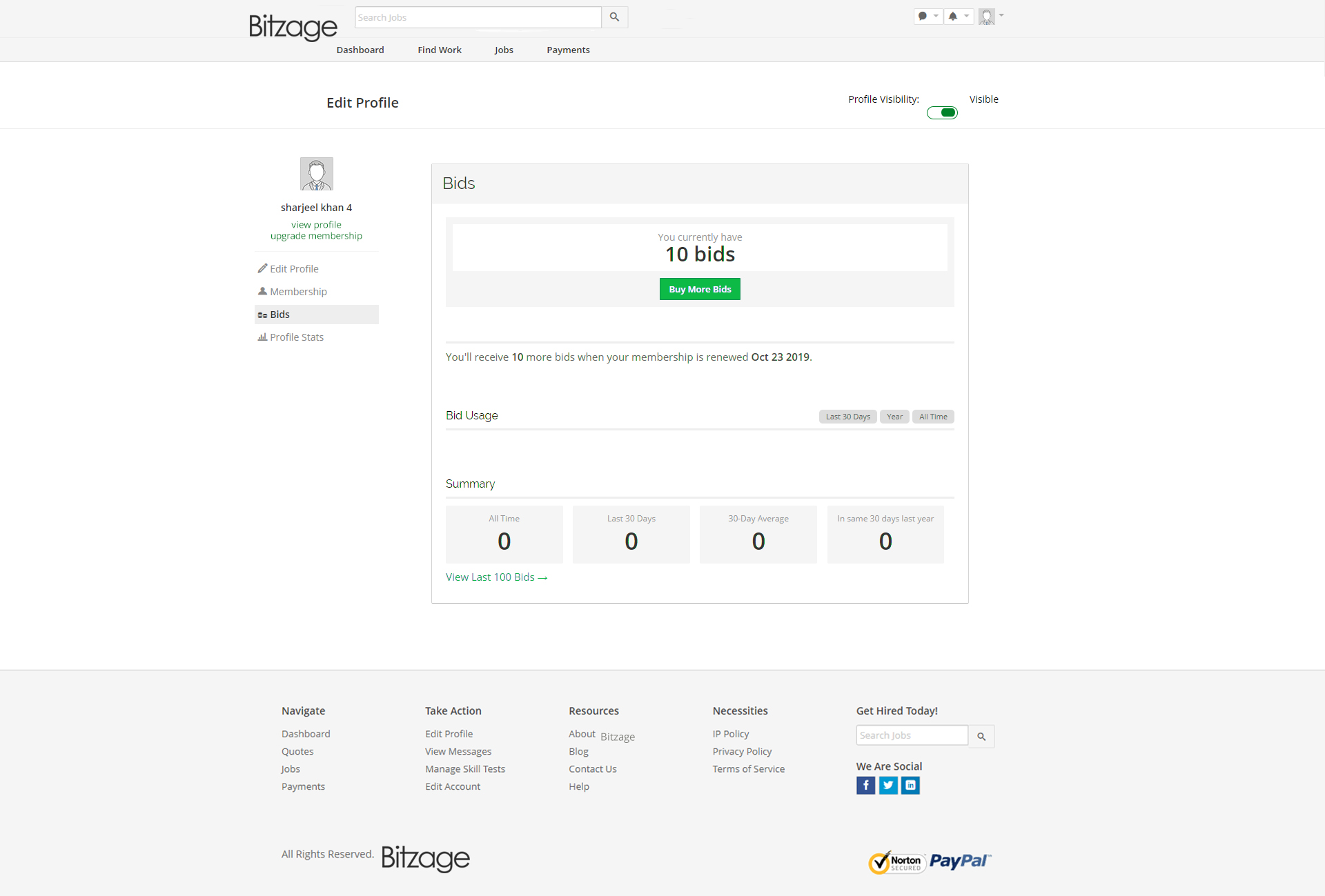Viewport: 1325px width, 896px height.
Task: Open the notifications bell dropdown
Action: pyautogui.click(x=958, y=16)
